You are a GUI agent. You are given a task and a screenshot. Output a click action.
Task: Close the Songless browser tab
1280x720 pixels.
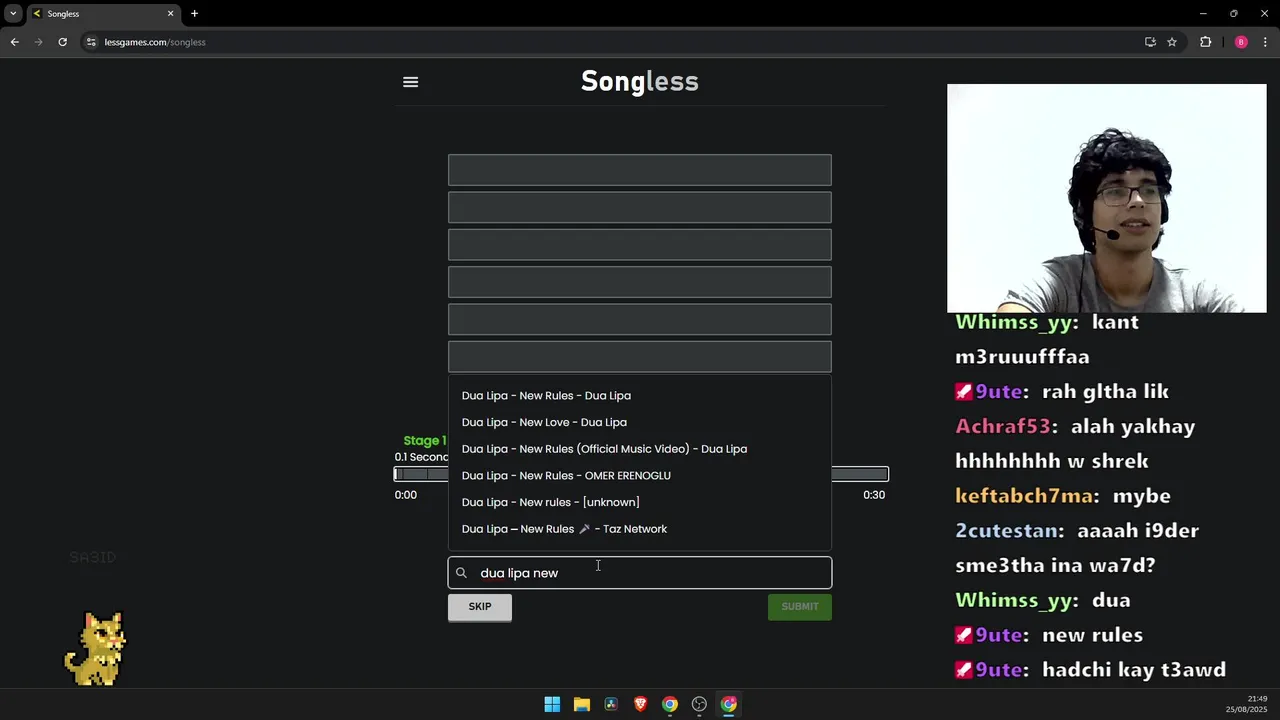click(170, 14)
